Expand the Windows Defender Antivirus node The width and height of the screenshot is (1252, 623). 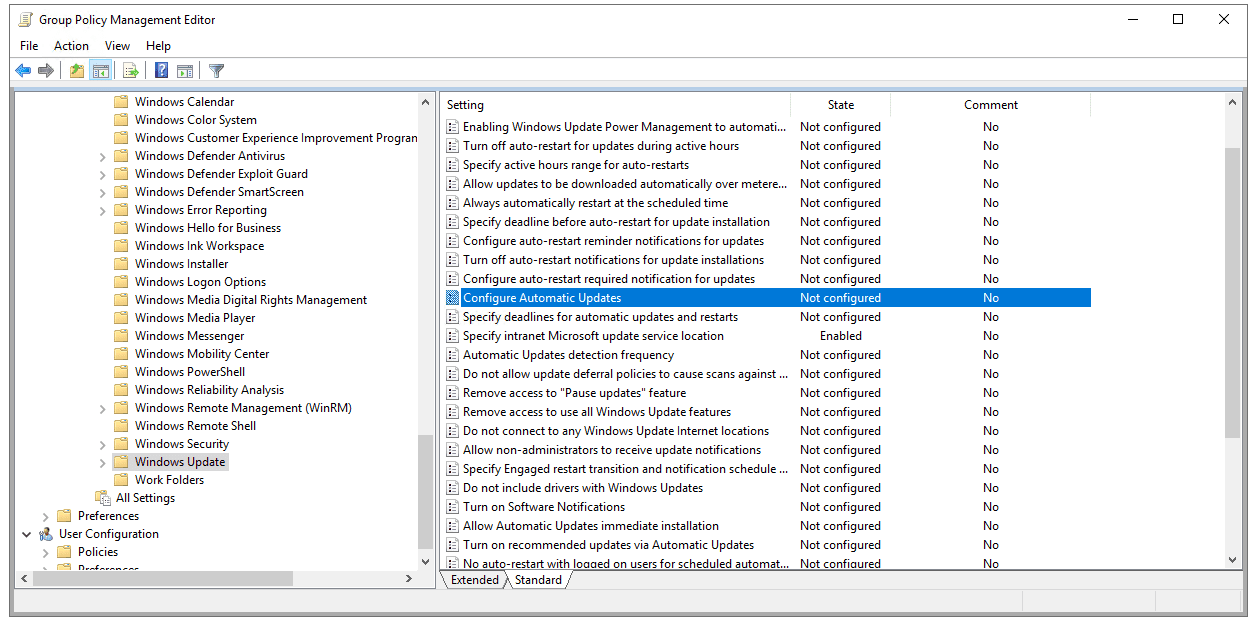click(x=103, y=156)
